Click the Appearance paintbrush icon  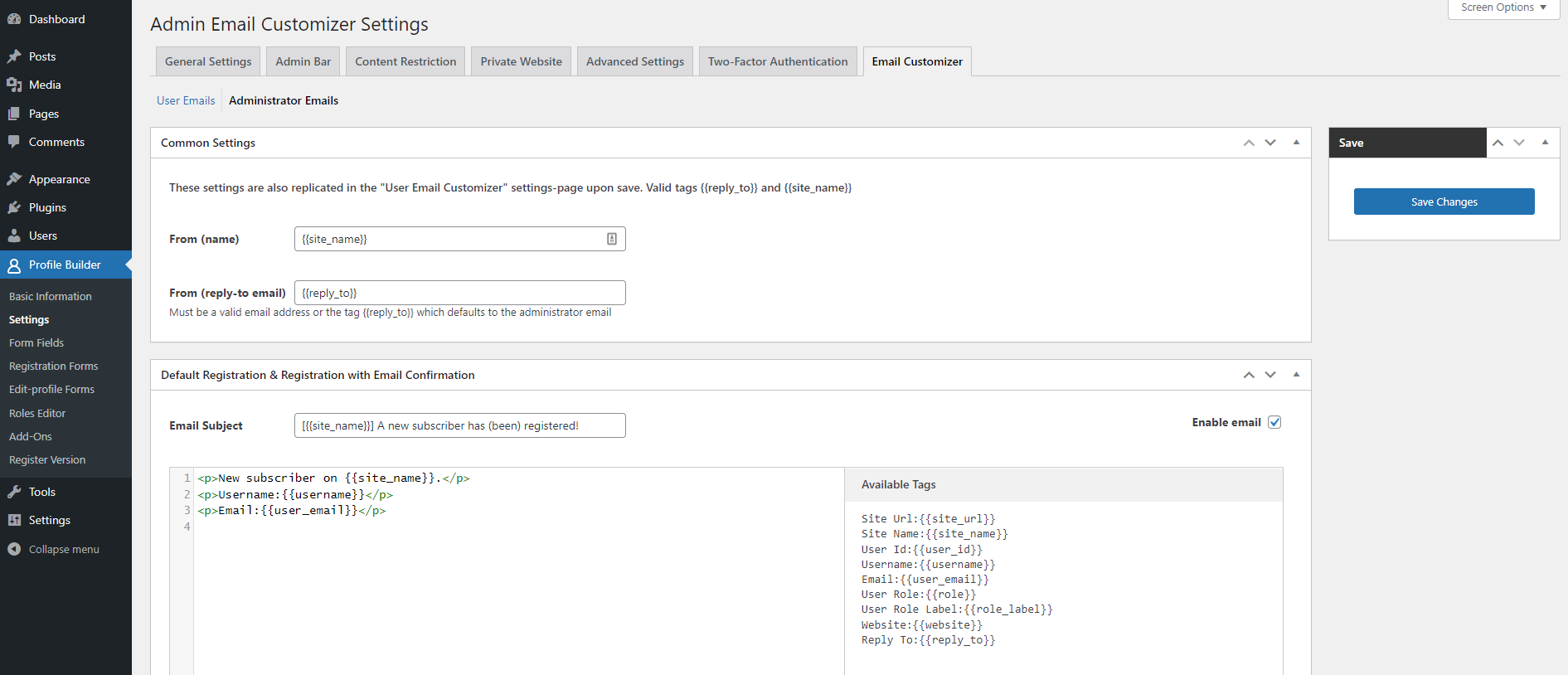(x=14, y=179)
